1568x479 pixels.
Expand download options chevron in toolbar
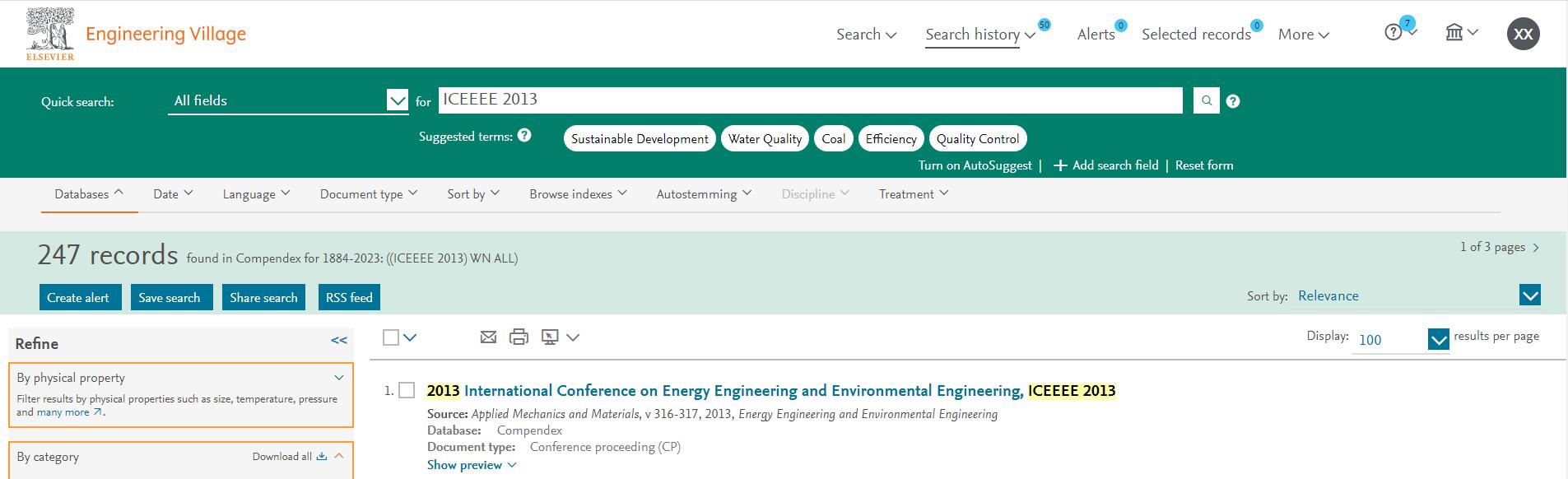coord(574,337)
